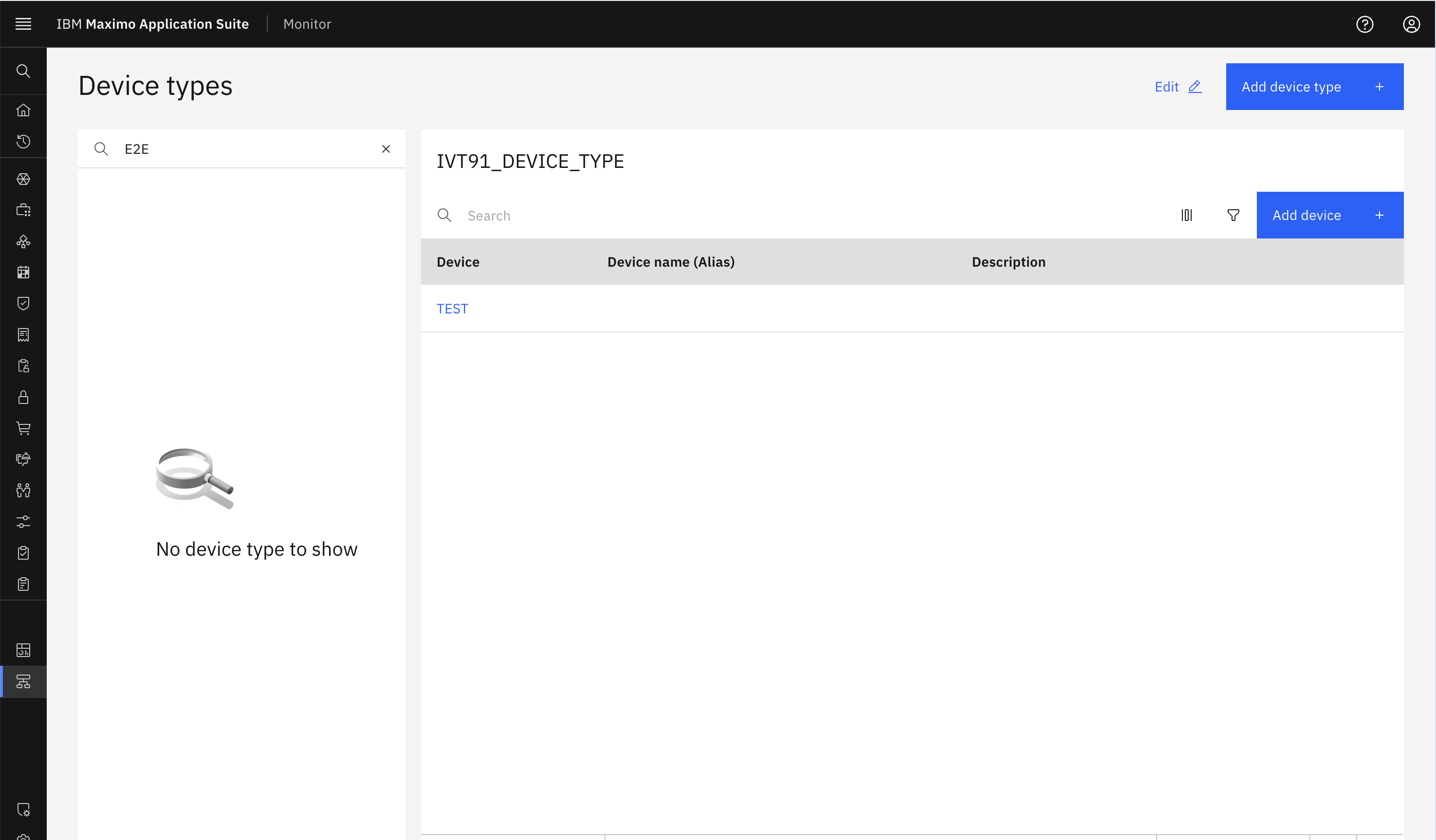Click the Monitor app name in header
Image resolution: width=1436 pixels, height=840 pixels.
click(307, 24)
